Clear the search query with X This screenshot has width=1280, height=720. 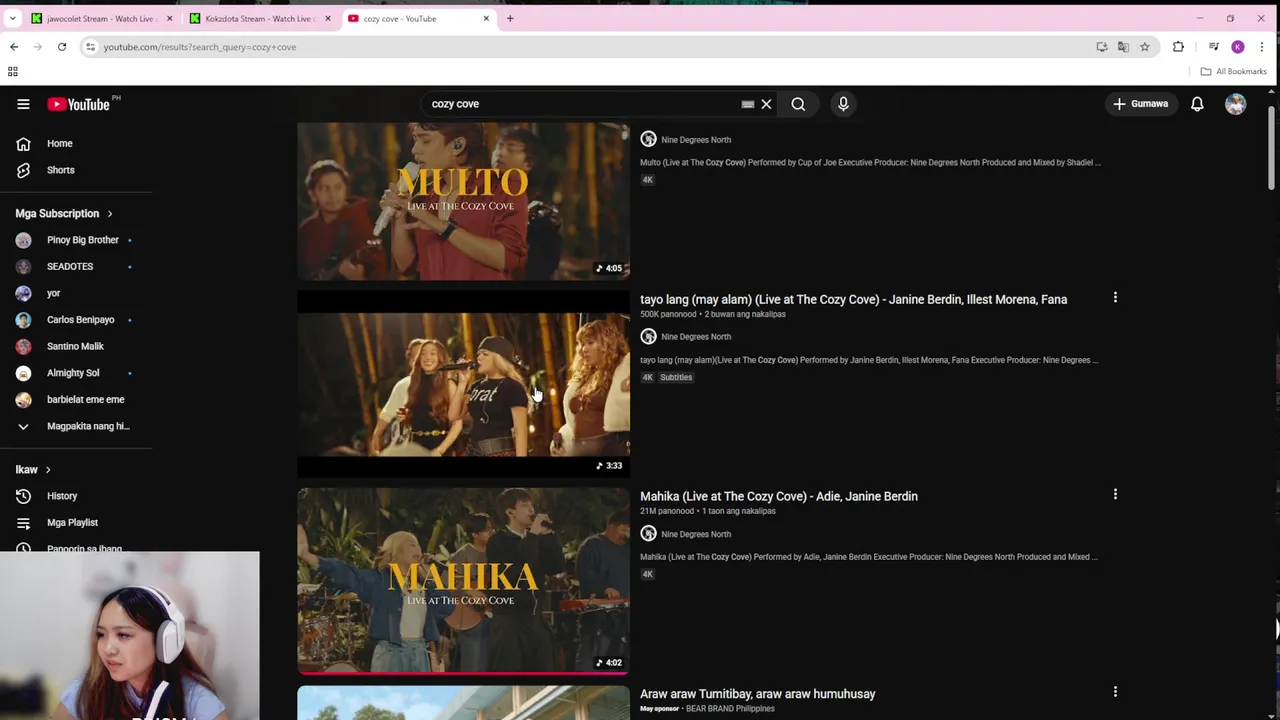pos(766,104)
